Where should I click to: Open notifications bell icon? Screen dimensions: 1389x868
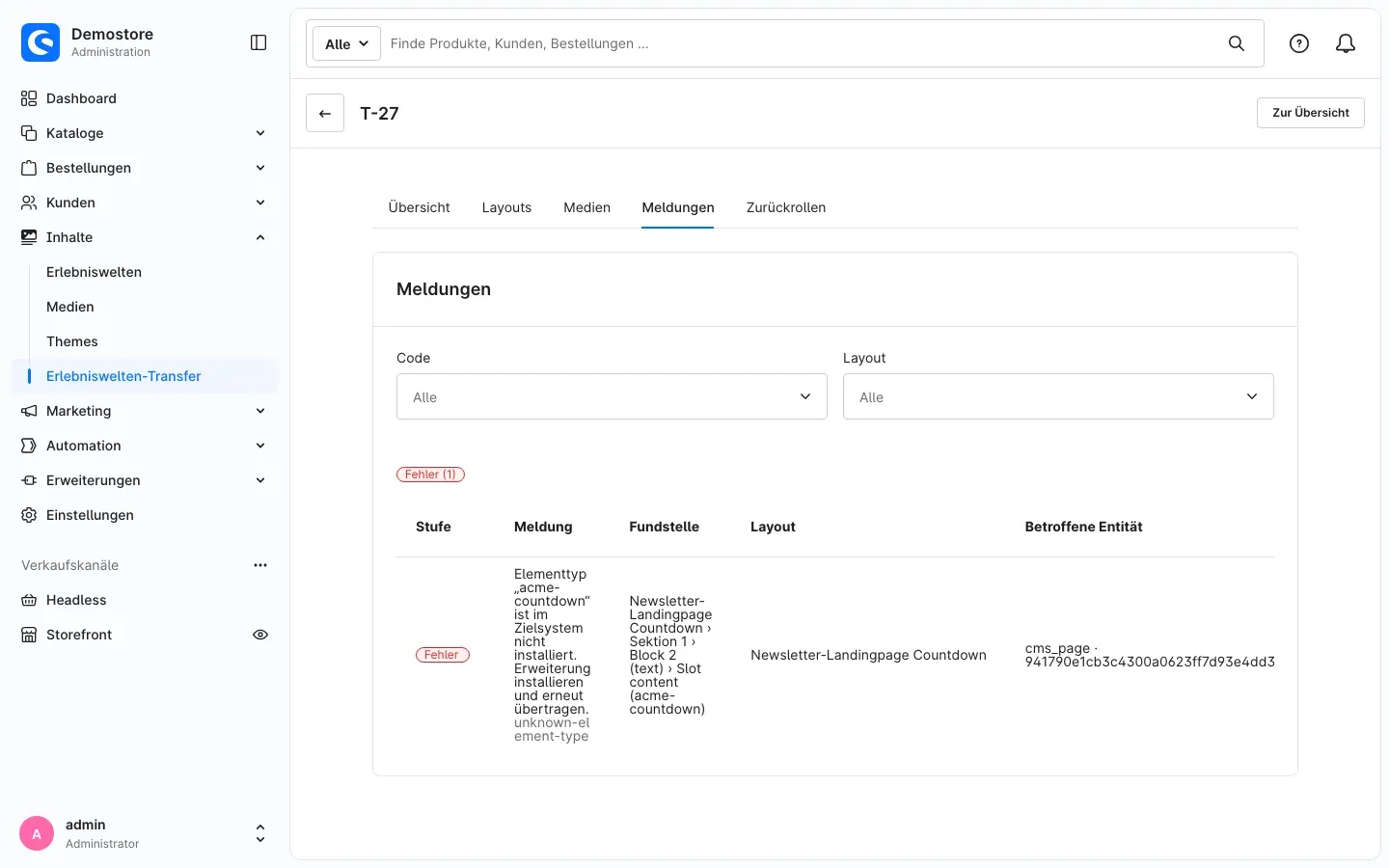[x=1346, y=43]
